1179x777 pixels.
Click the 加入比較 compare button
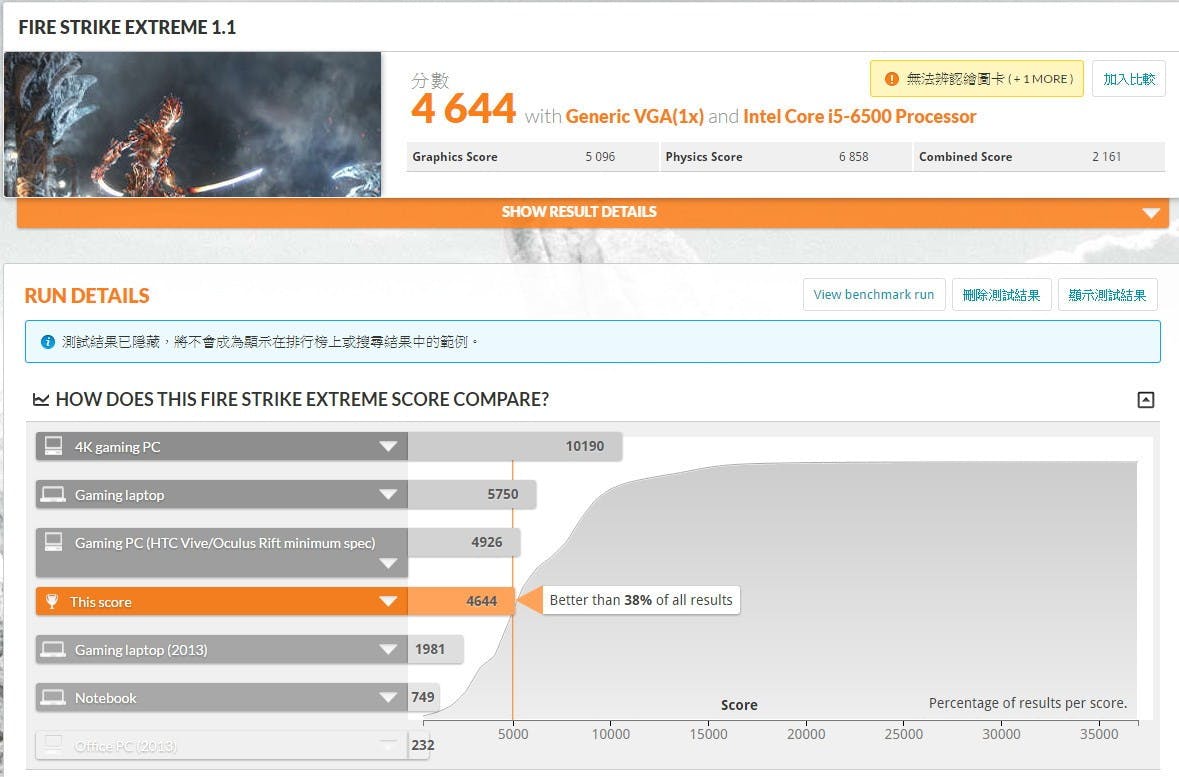pos(1128,79)
